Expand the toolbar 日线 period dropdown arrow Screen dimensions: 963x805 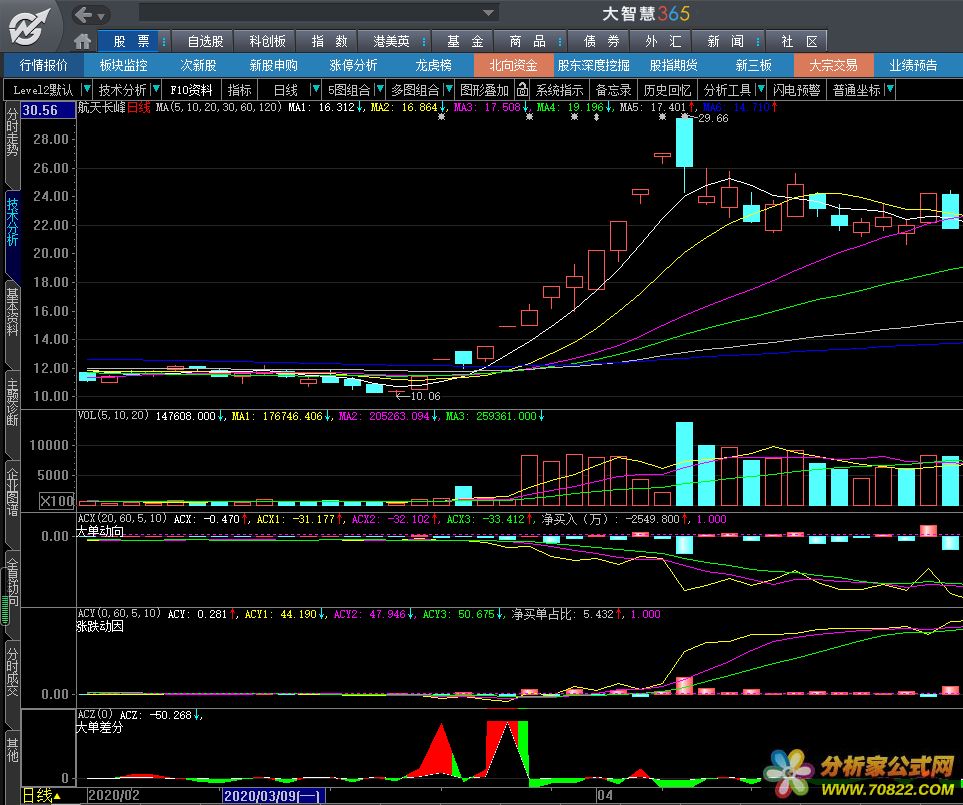pos(316,90)
